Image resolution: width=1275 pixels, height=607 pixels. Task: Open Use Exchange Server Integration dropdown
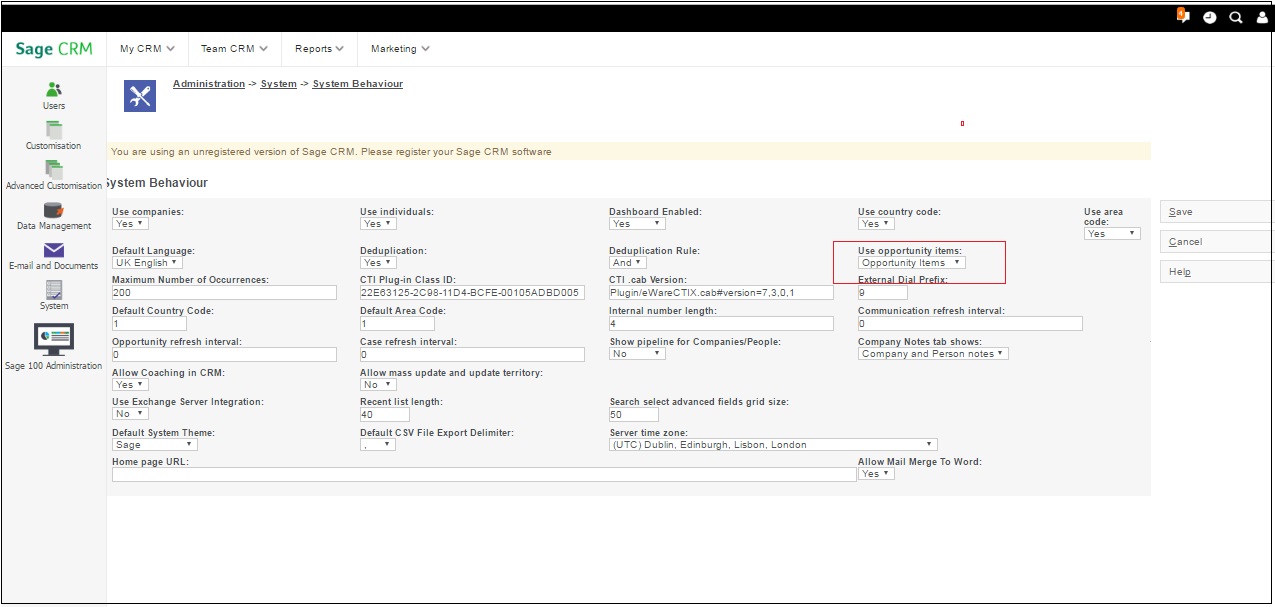(129, 414)
